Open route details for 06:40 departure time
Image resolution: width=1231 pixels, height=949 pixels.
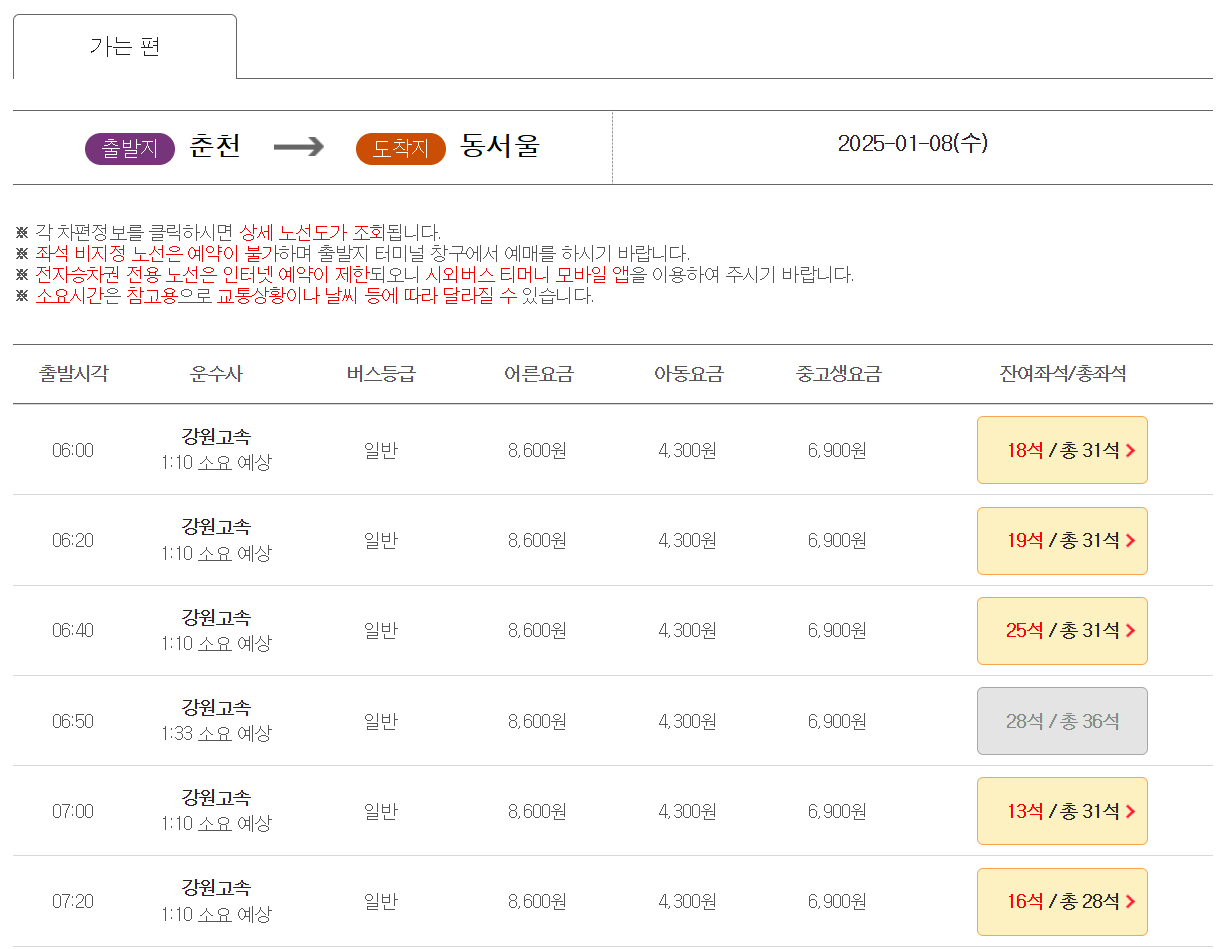point(73,631)
